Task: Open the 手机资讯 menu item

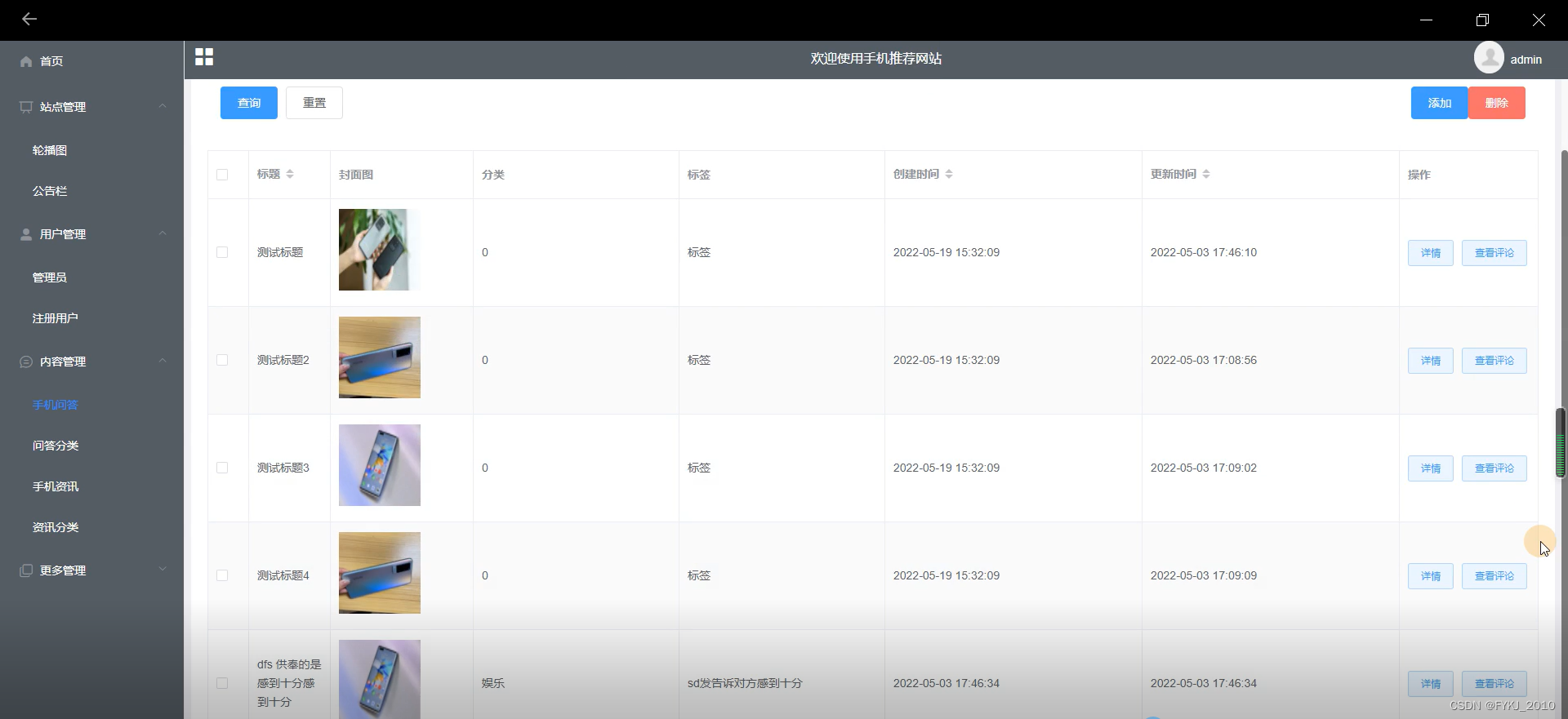Action: pos(91,486)
